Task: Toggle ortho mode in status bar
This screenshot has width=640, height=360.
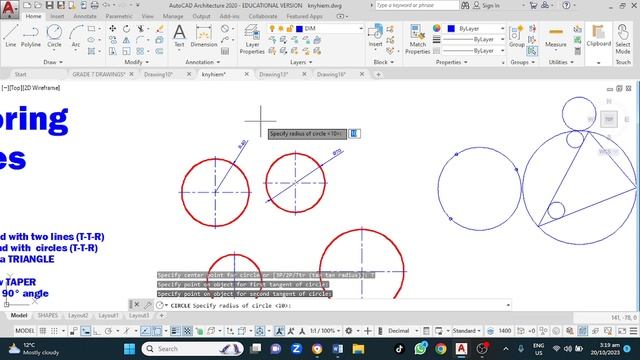Action: click(x=97, y=331)
